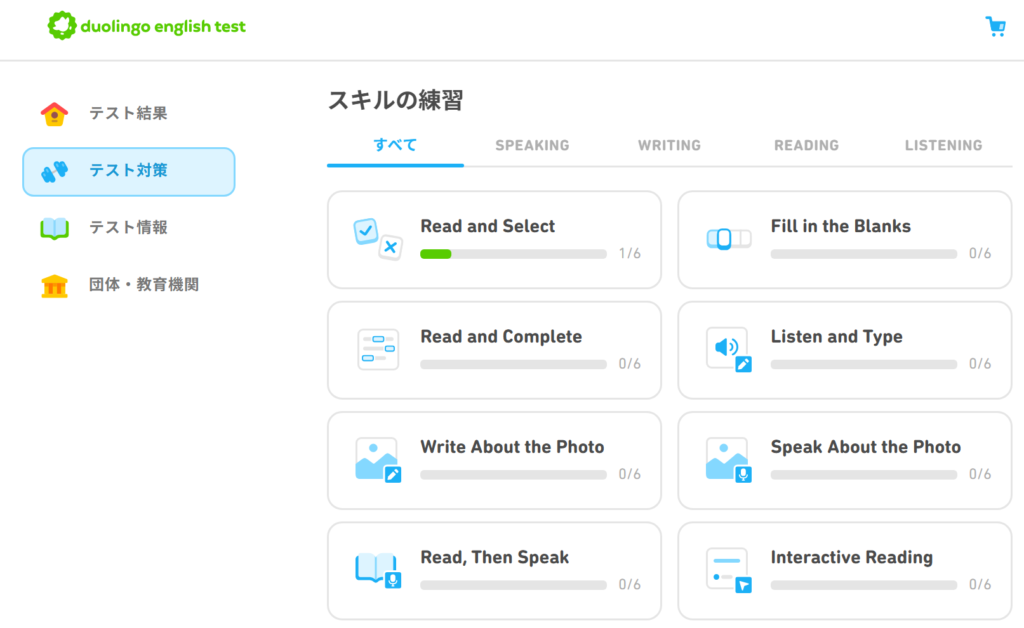This screenshot has width=1024, height=628.
Task: Start the Read and Complete practice
Action: 494,349
